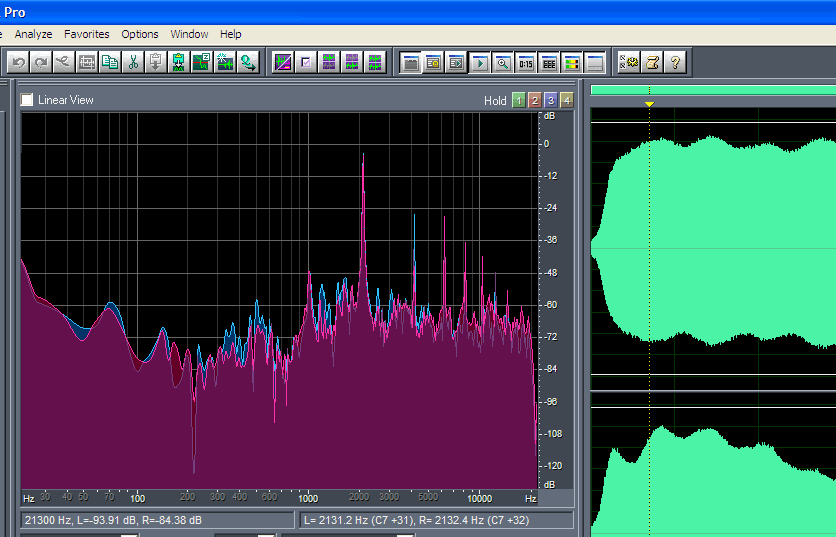Click the '21300 Hz, L=-93.91 dB' readout
The width and height of the screenshot is (836, 537).
pyautogui.click(x=157, y=520)
